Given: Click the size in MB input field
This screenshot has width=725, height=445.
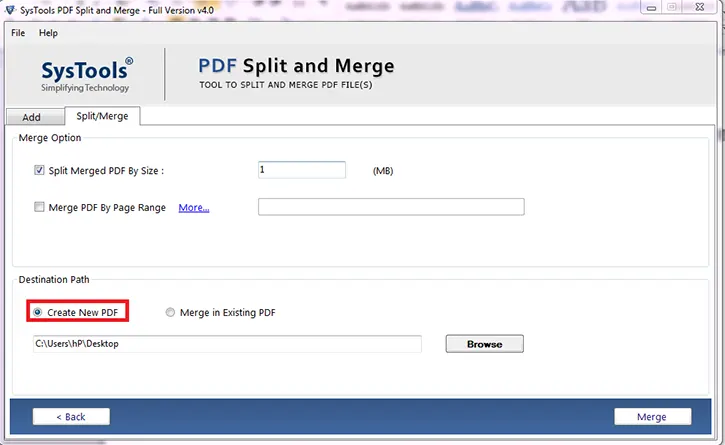Looking at the screenshot, I should click(x=301, y=170).
